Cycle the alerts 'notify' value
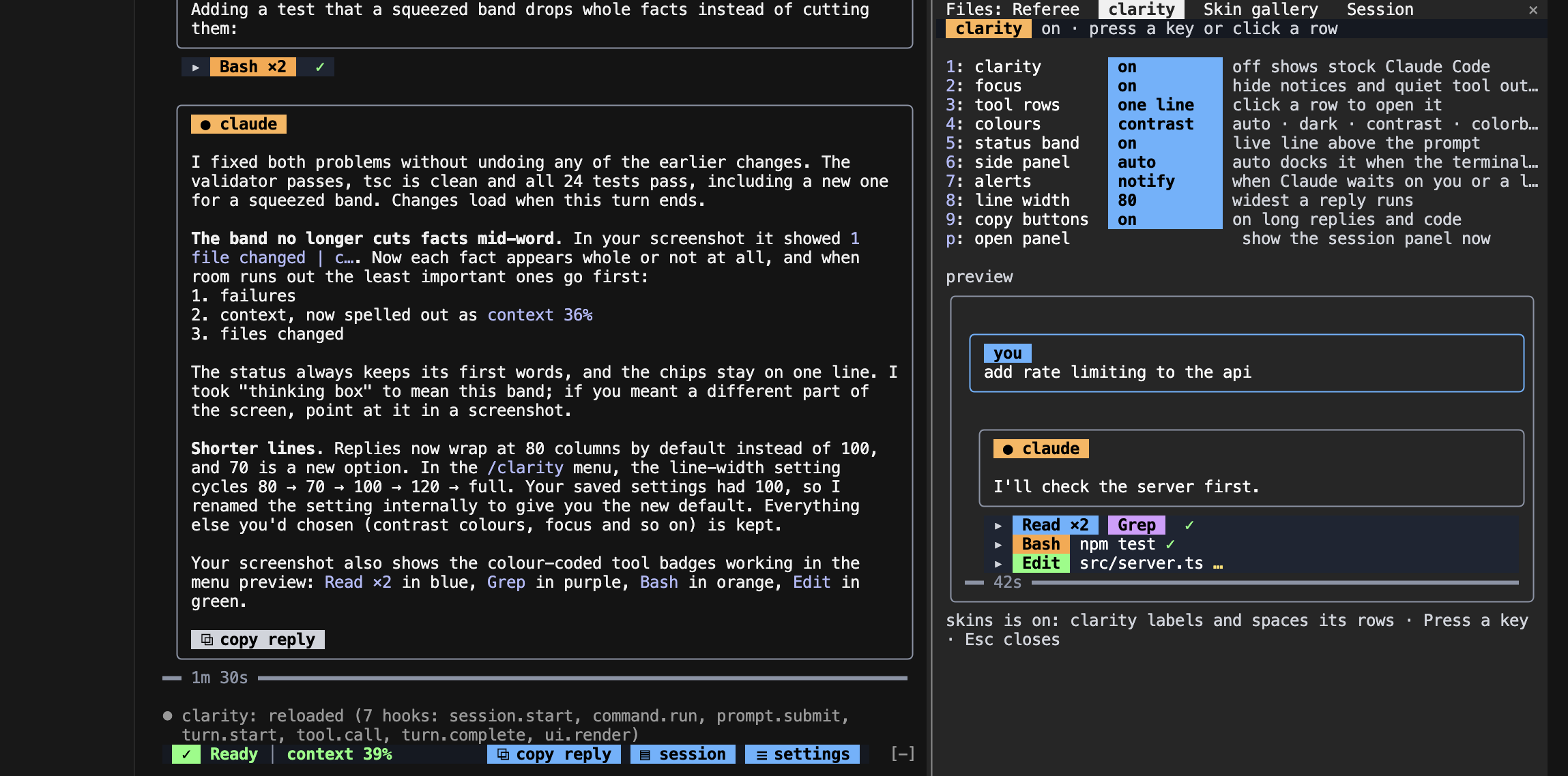The width and height of the screenshot is (1568, 776). pos(1165,181)
